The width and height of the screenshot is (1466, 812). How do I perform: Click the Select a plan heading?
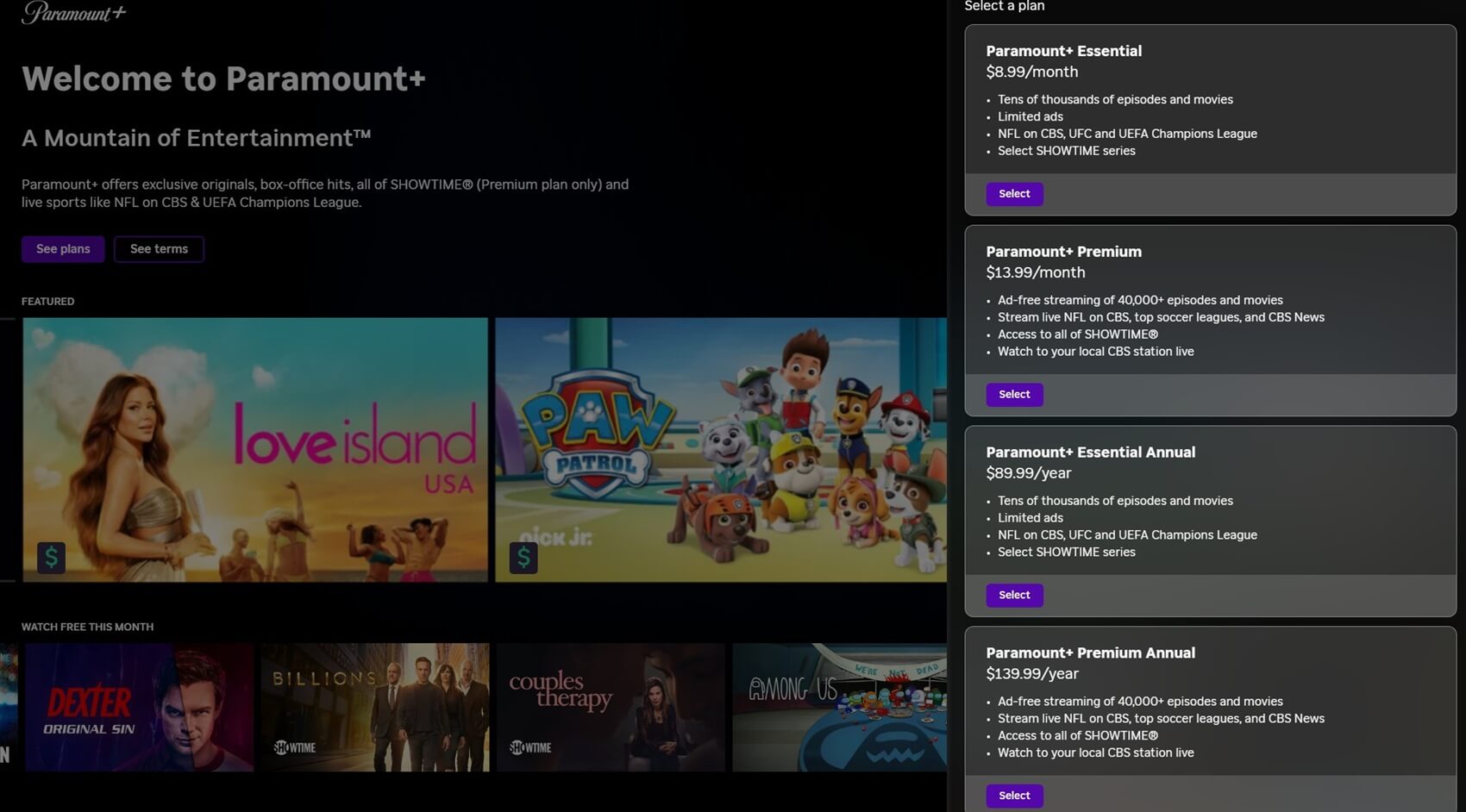(x=1005, y=6)
